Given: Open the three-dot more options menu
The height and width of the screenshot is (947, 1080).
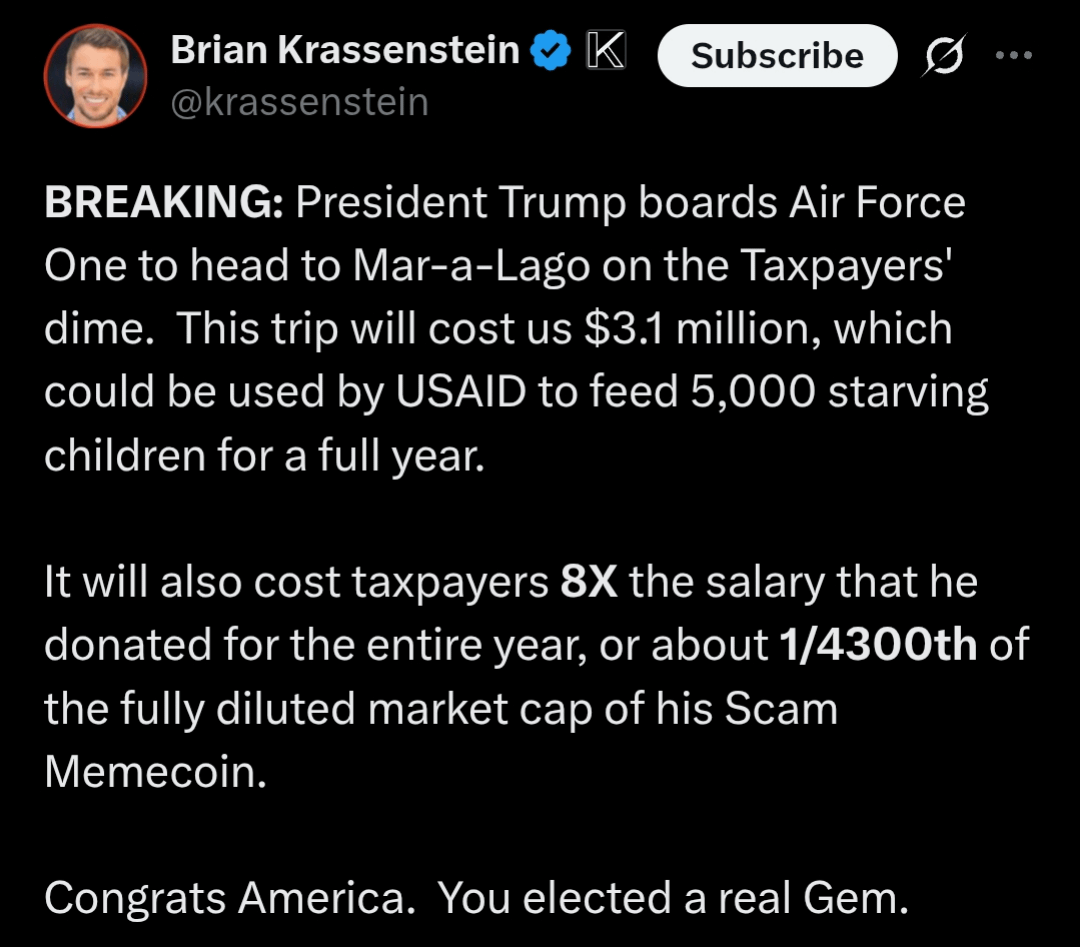Looking at the screenshot, I should click(x=1014, y=55).
